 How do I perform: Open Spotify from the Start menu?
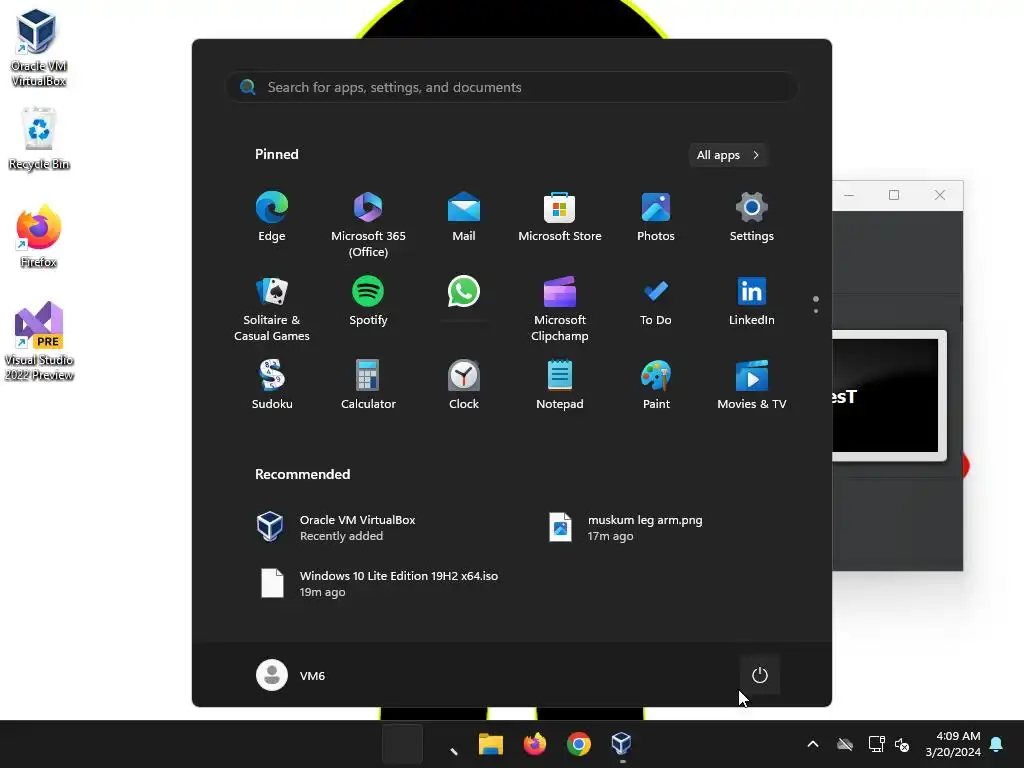click(368, 301)
